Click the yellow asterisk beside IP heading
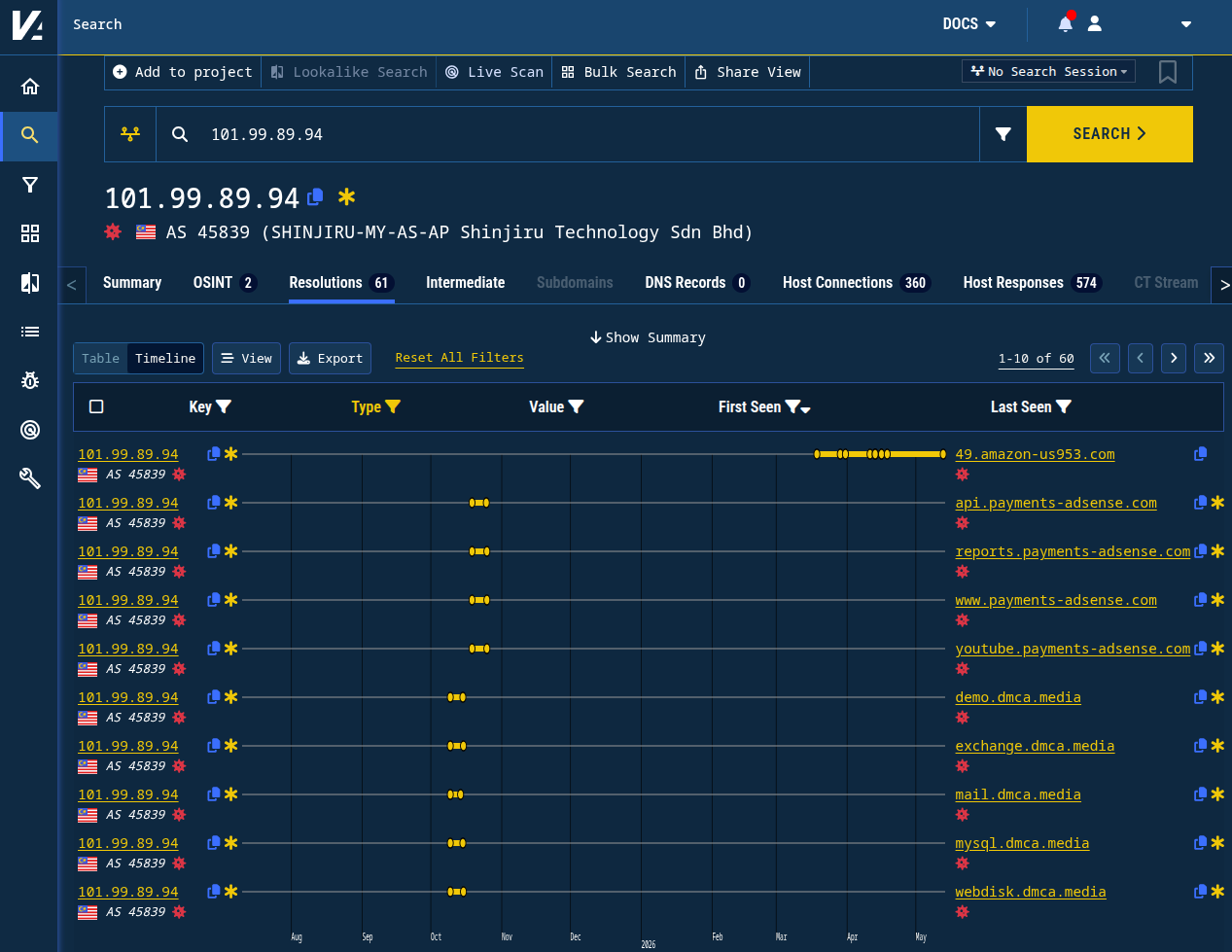Screen dimensions: 1232x952 (347, 197)
